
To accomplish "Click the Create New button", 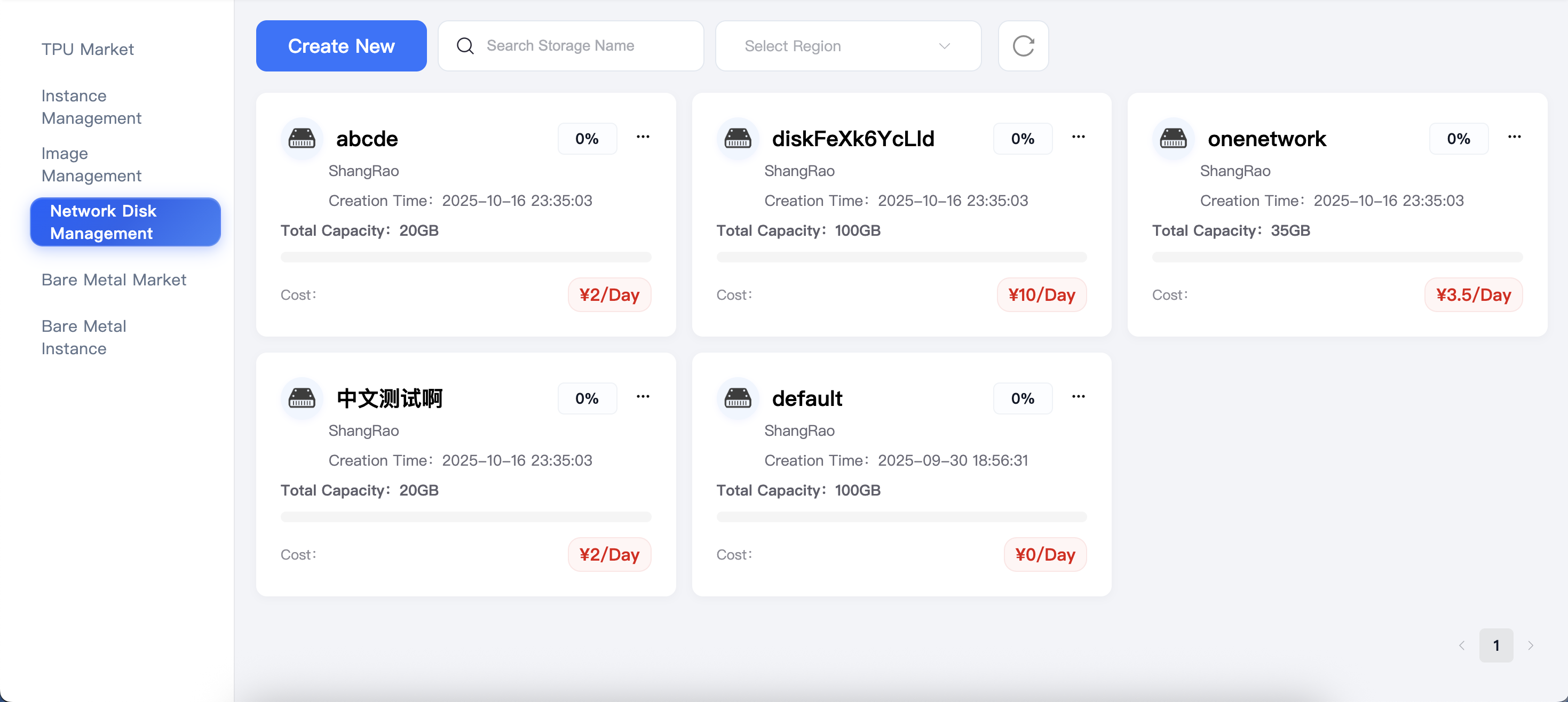I will pos(341,46).
